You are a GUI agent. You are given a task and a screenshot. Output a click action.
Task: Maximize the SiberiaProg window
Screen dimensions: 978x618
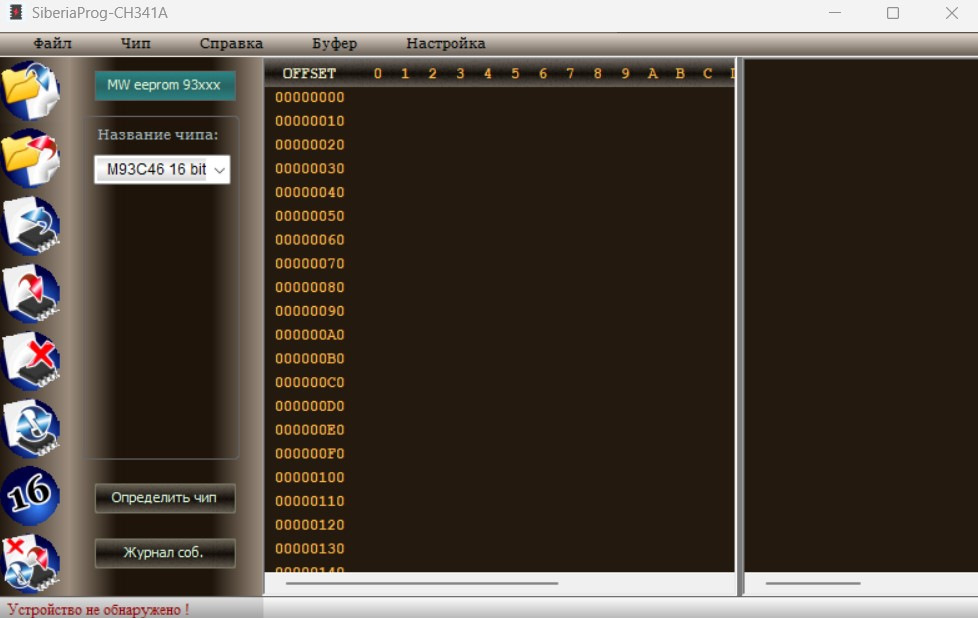point(893,12)
